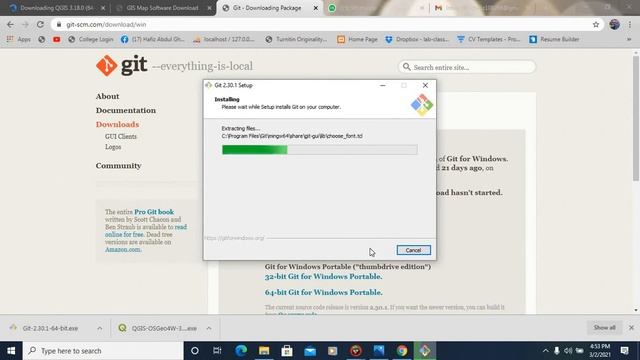This screenshot has height=360, width=640.
Task: Open the College Login bookmark
Action: tap(91, 40)
